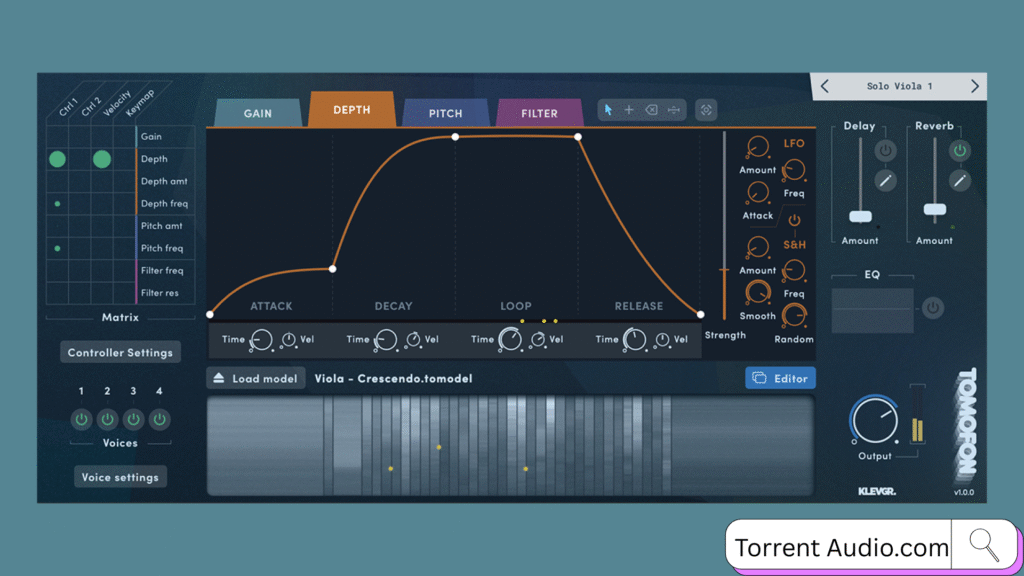
Task: Go to next preset with right chevron
Action: [974, 87]
